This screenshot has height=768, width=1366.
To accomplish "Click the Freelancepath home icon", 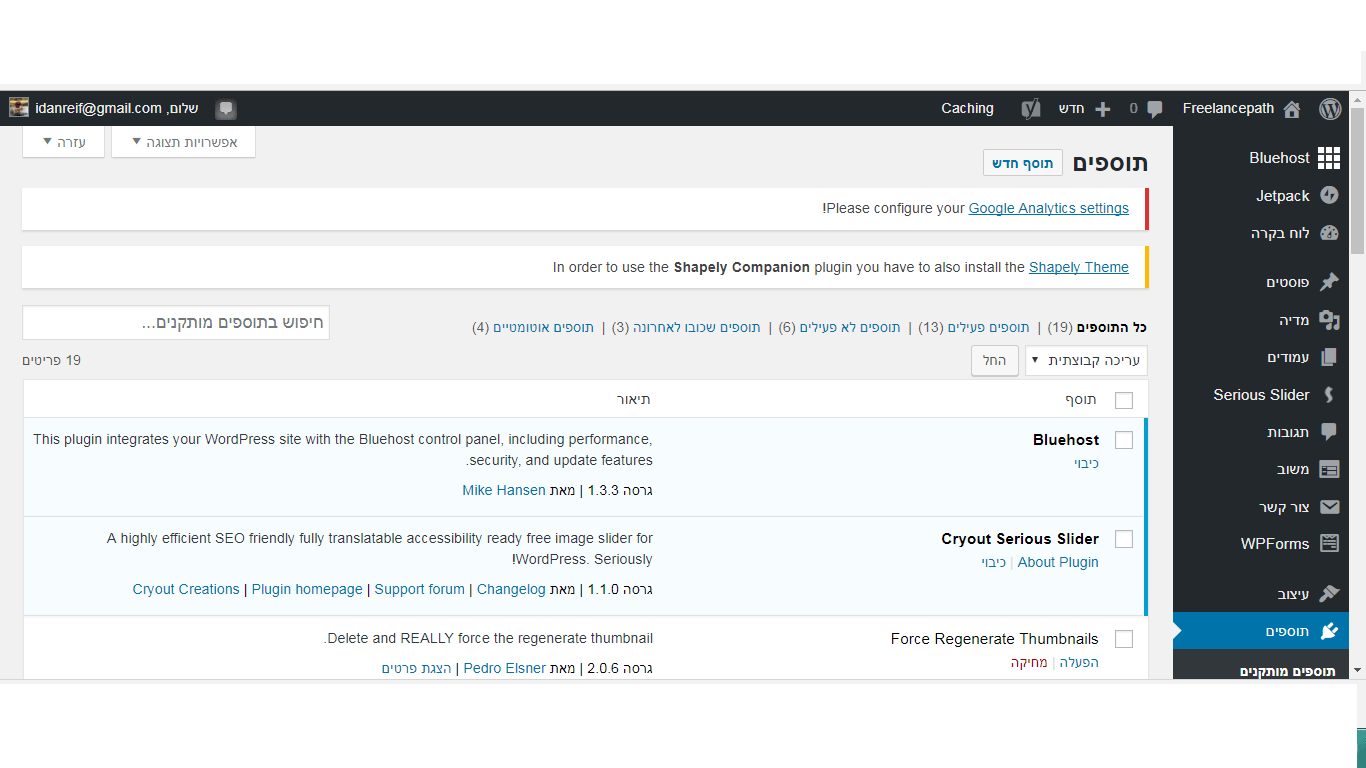I will tap(1292, 109).
